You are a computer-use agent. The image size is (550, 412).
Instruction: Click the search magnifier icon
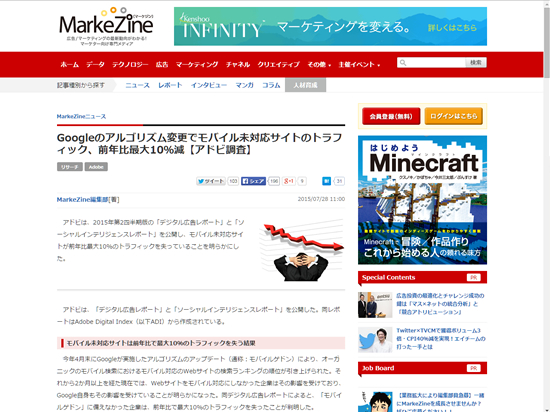[403, 63]
